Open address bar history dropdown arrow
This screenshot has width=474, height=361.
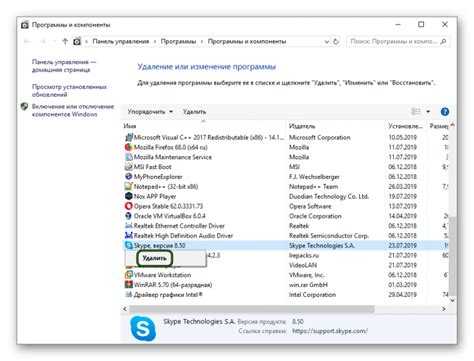coord(327,42)
